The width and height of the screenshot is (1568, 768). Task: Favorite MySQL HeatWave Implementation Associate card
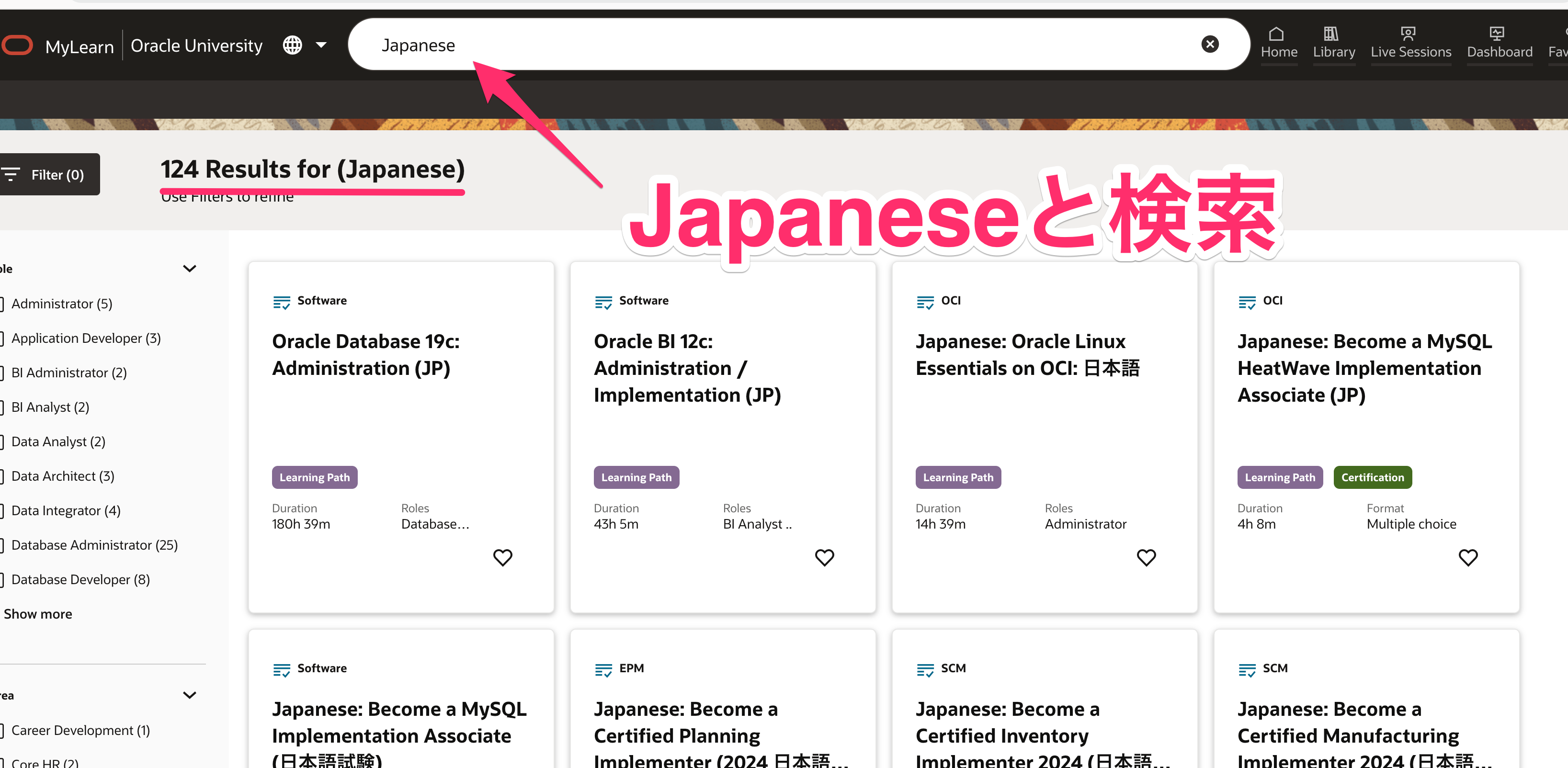(1468, 557)
